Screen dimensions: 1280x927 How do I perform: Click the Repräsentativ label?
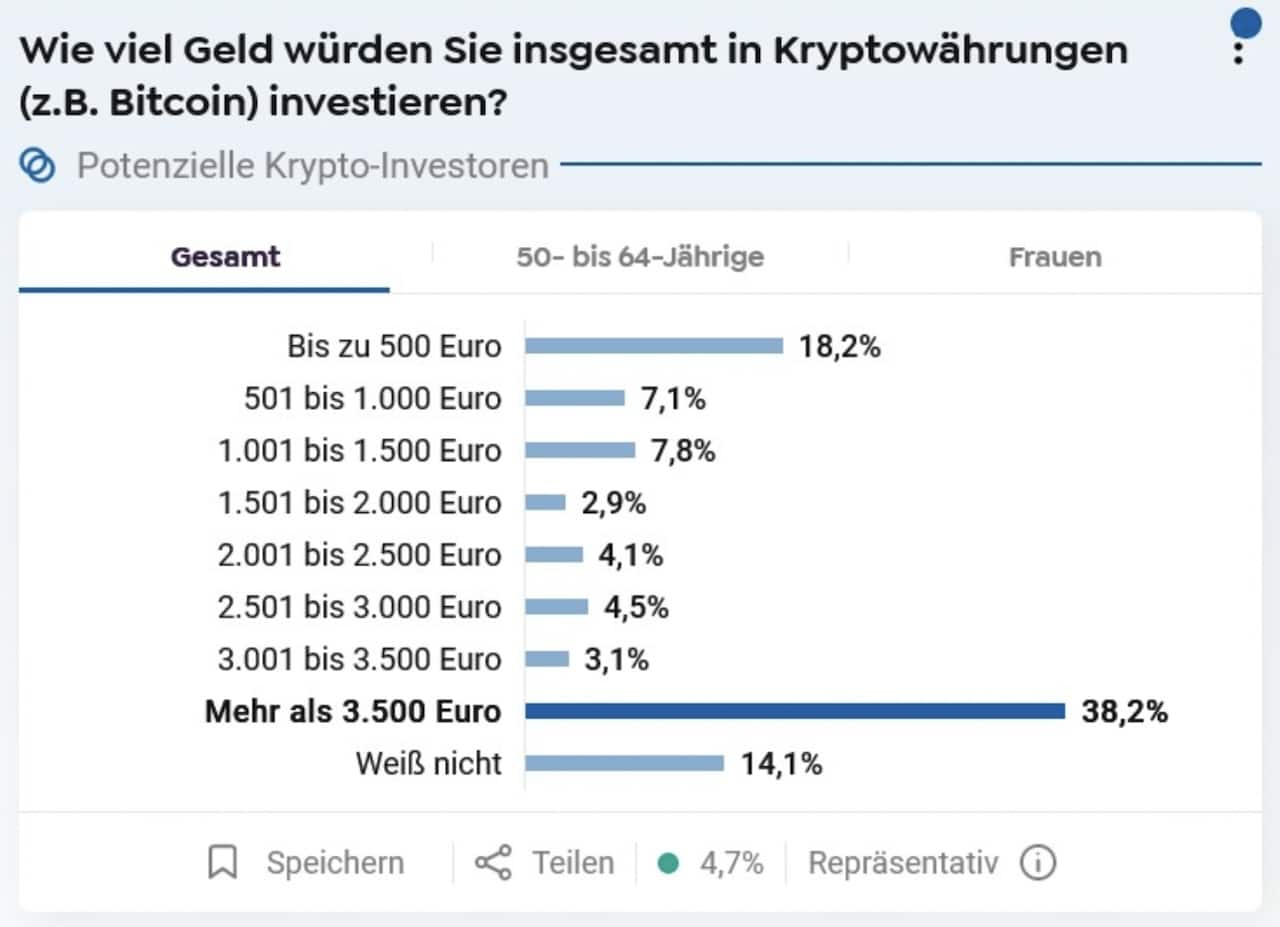(x=904, y=861)
